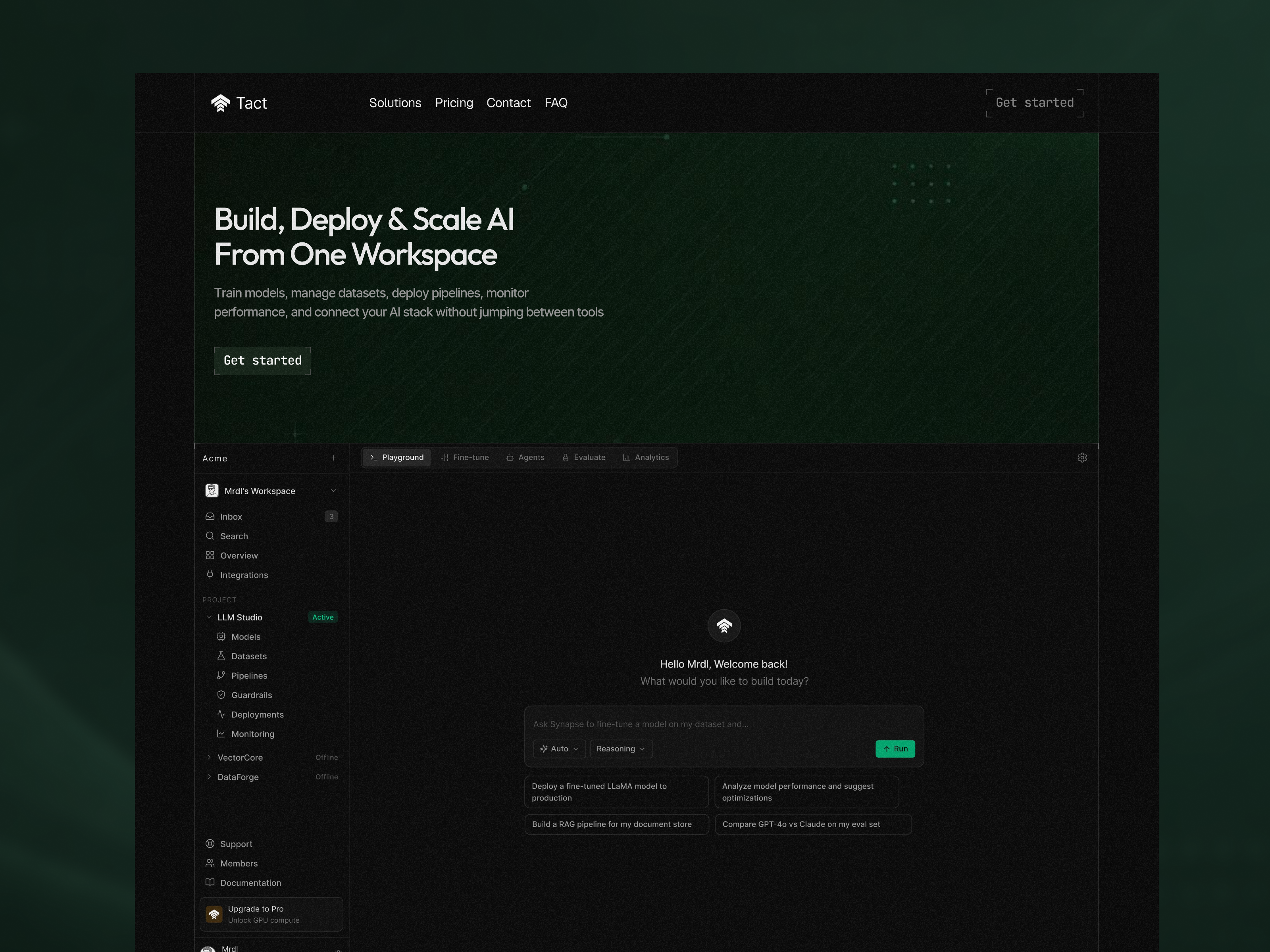Click the Search magnifier icon
1270x952 pixels.
pos(210,536)
